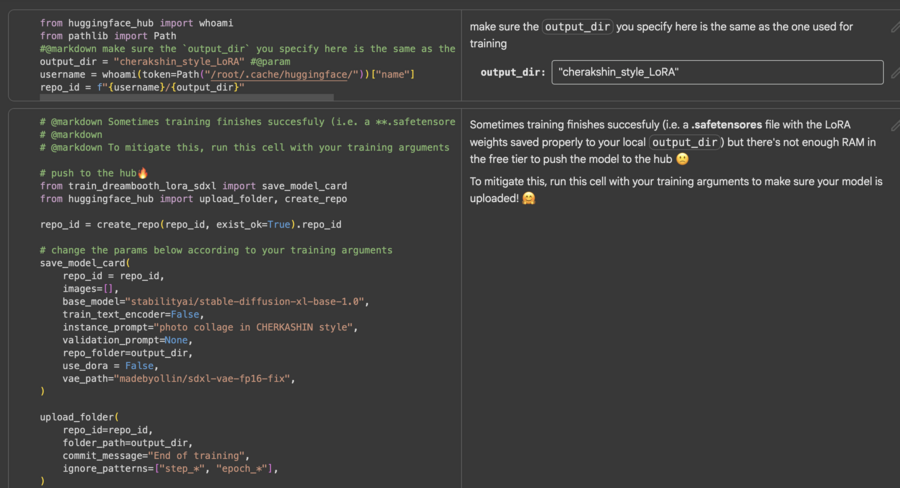Click the sad face emoji in description
The image size is (900, 488).
(x=682, y=159)
